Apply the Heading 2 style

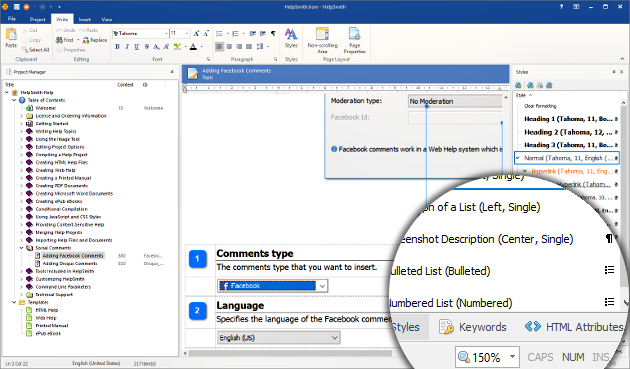[x=568, y=132]
